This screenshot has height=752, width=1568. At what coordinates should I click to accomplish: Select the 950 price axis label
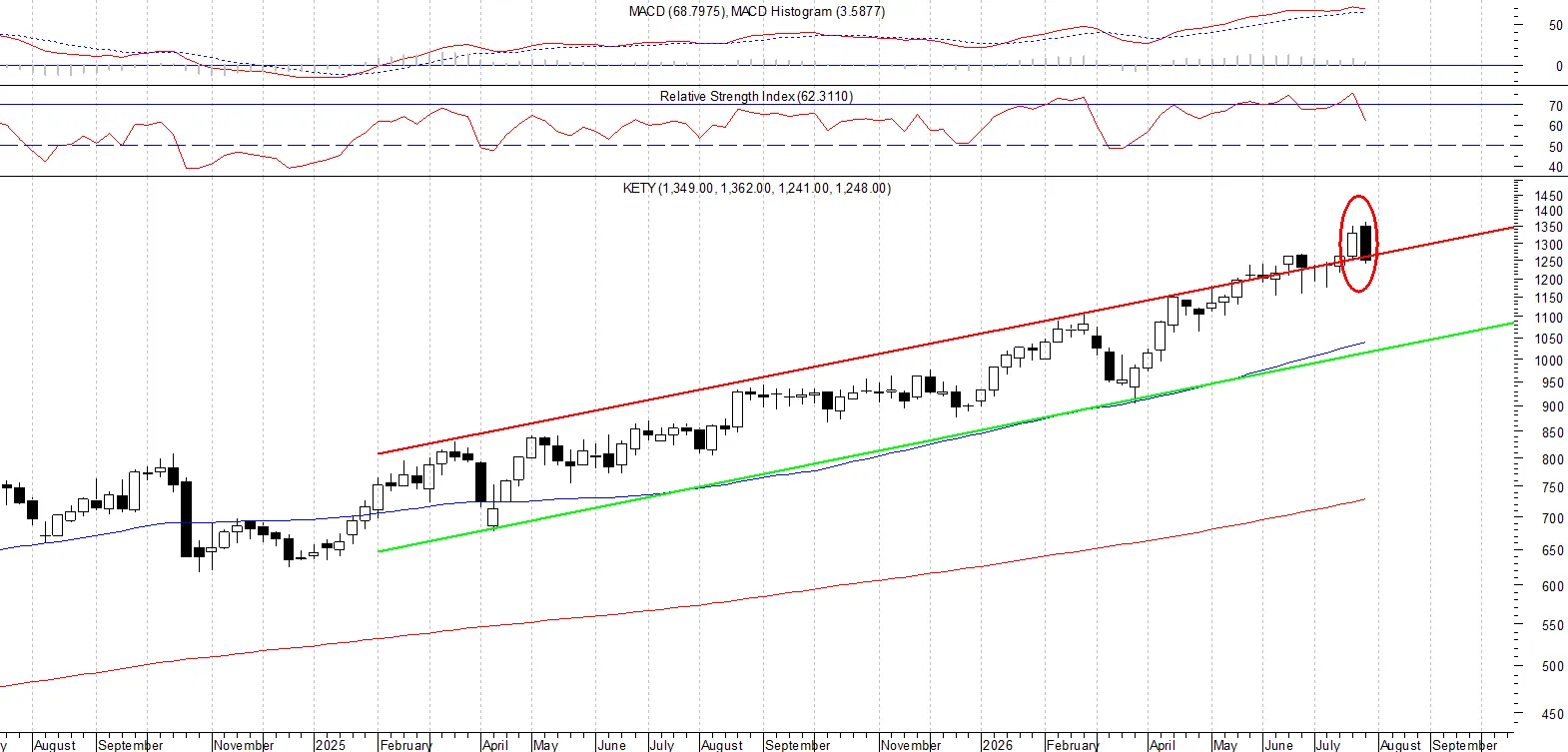pyautogui.click(x=1553, y=383)
